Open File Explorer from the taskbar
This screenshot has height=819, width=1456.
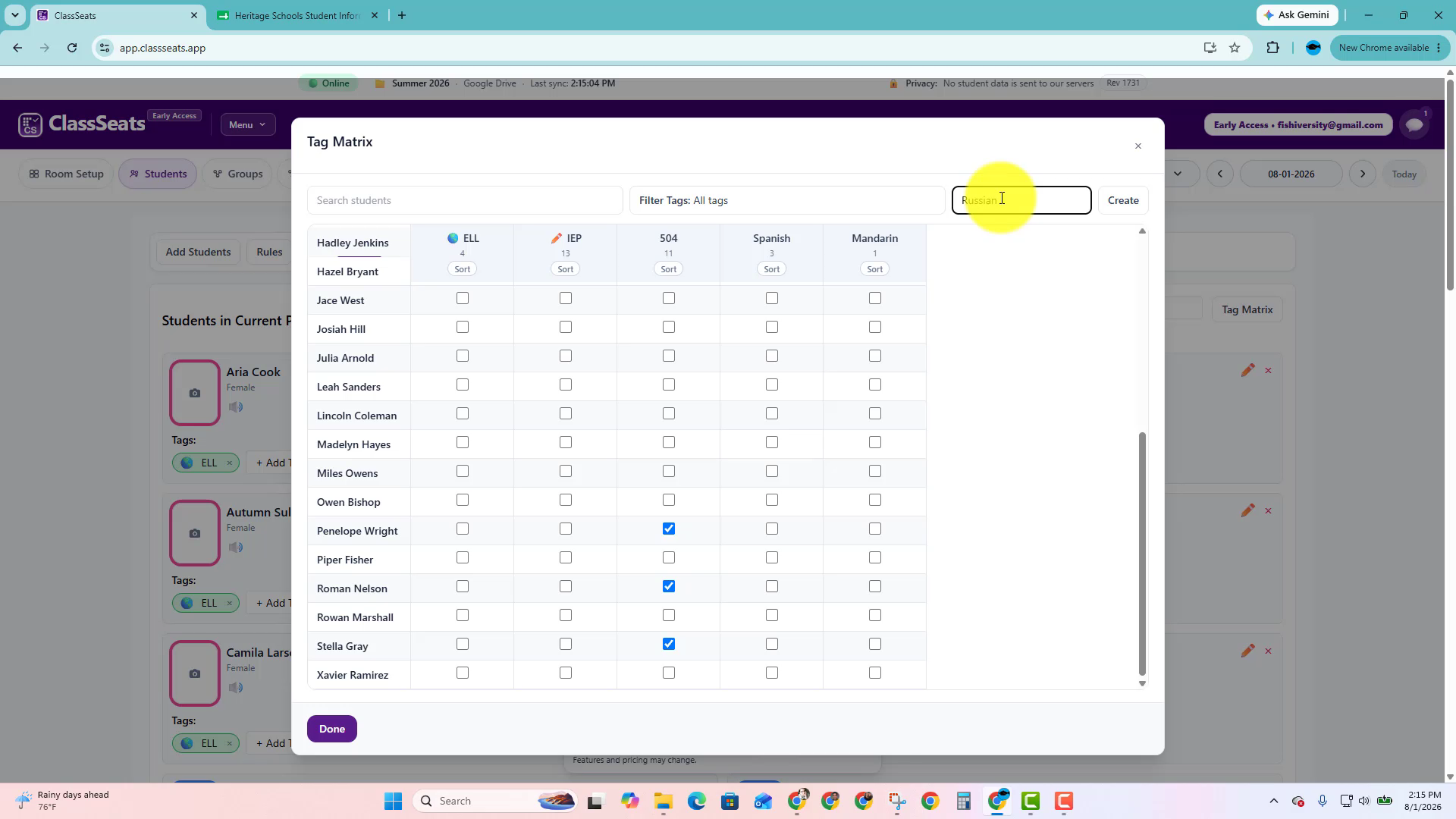[x=664, y=801]
